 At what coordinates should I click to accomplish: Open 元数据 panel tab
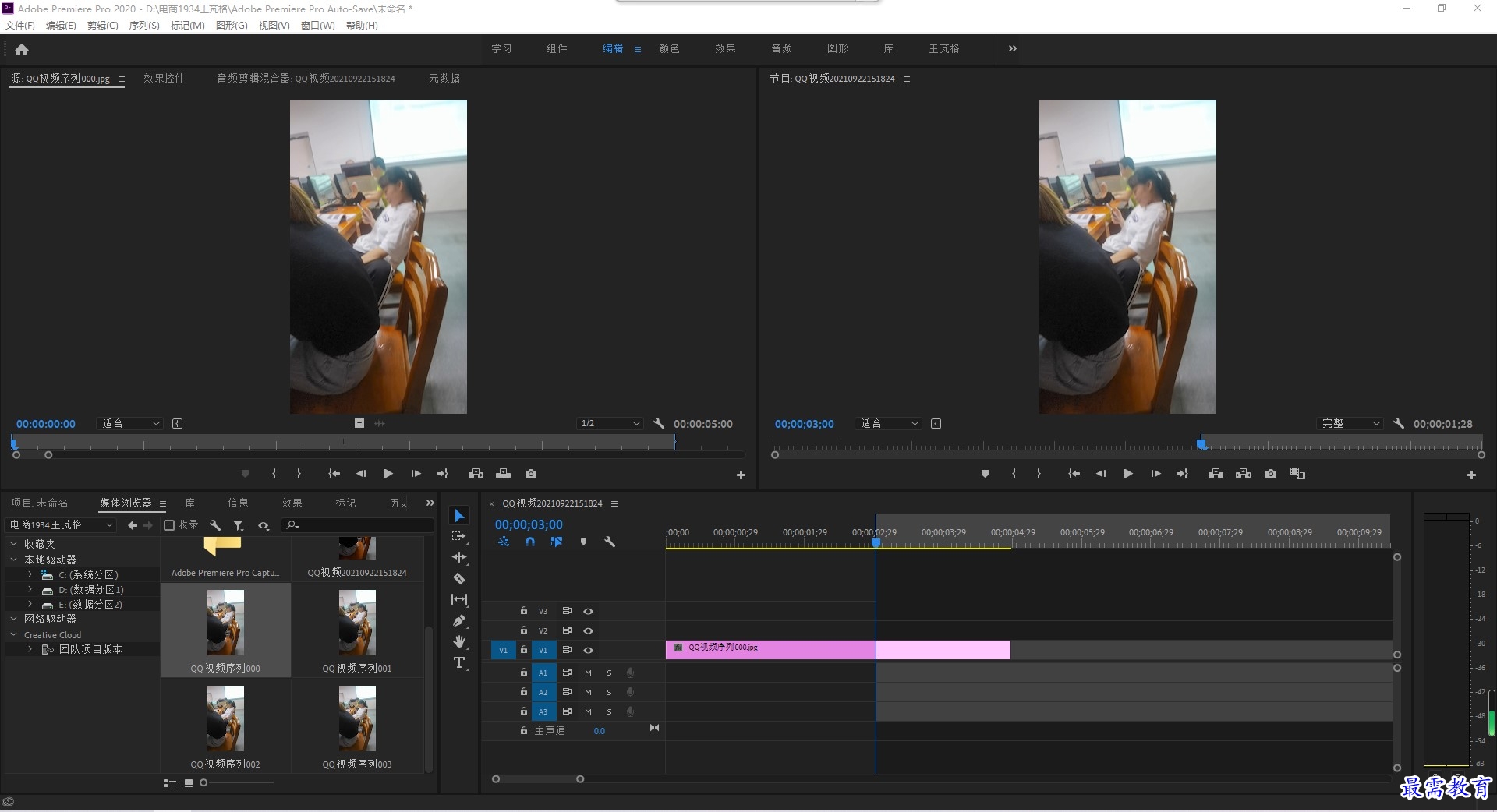(x=444, y=78)
